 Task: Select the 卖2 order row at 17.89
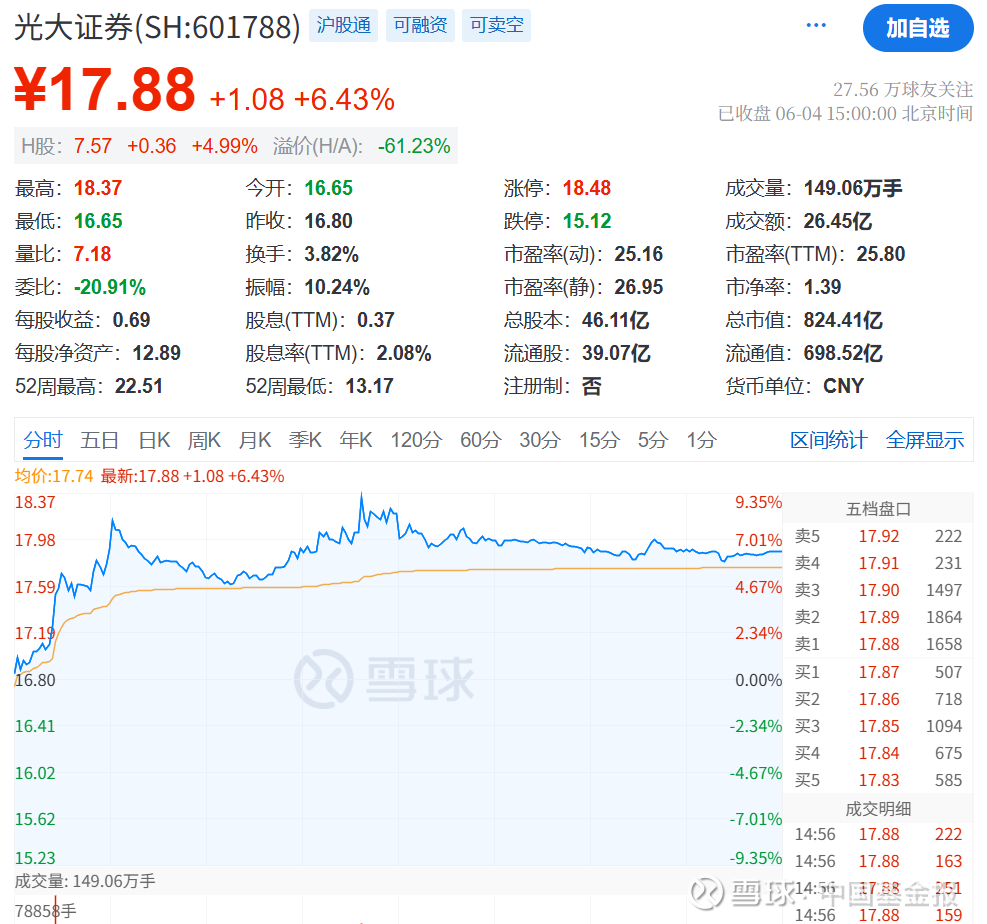coord(878,617)
